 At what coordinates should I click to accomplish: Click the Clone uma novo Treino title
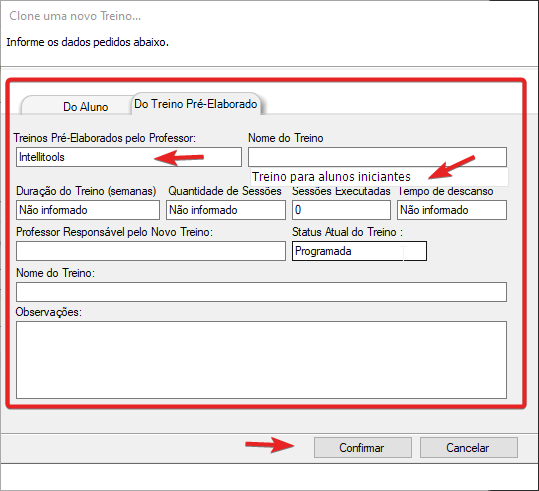pyautogui.click(x=75, y=16)
